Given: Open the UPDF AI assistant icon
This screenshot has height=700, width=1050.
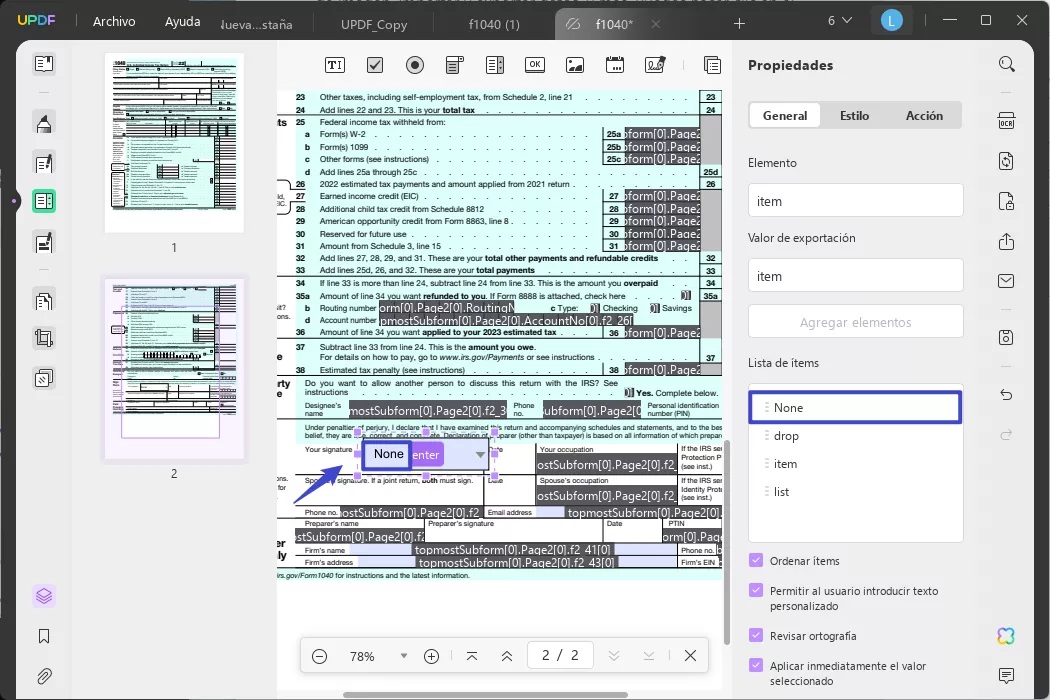Looking at the screenshot, I should coord(1006,636).
